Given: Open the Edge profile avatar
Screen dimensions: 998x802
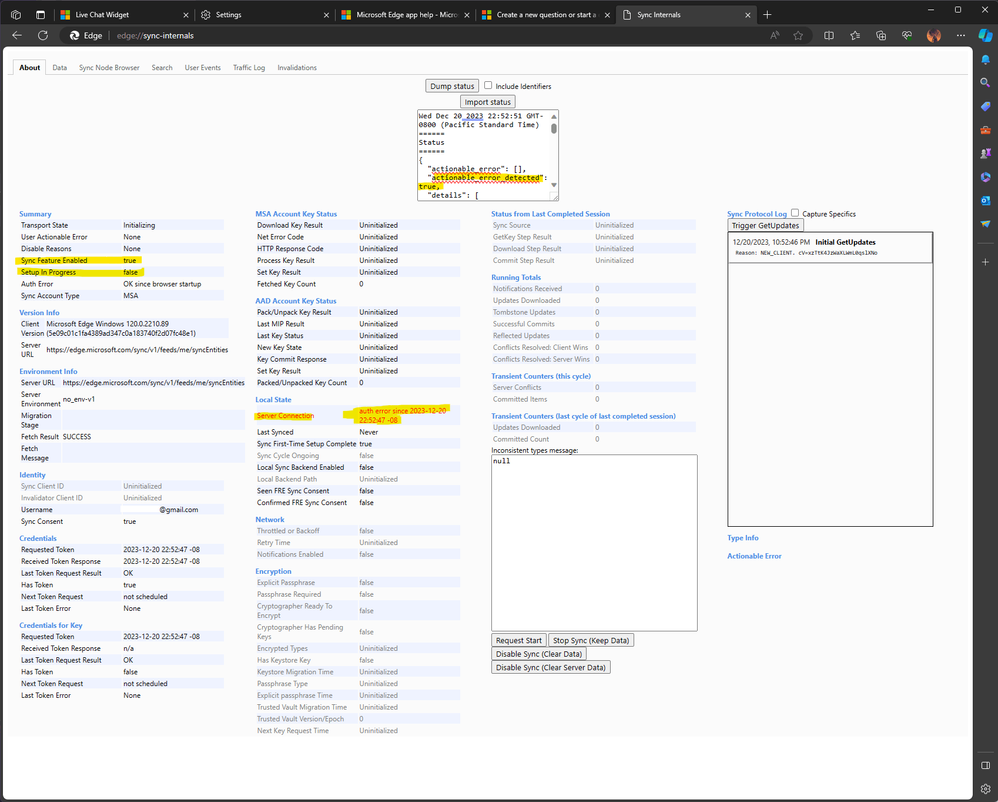Looking at the screenshot, I should pyautogui.click(x=933, y=35).
